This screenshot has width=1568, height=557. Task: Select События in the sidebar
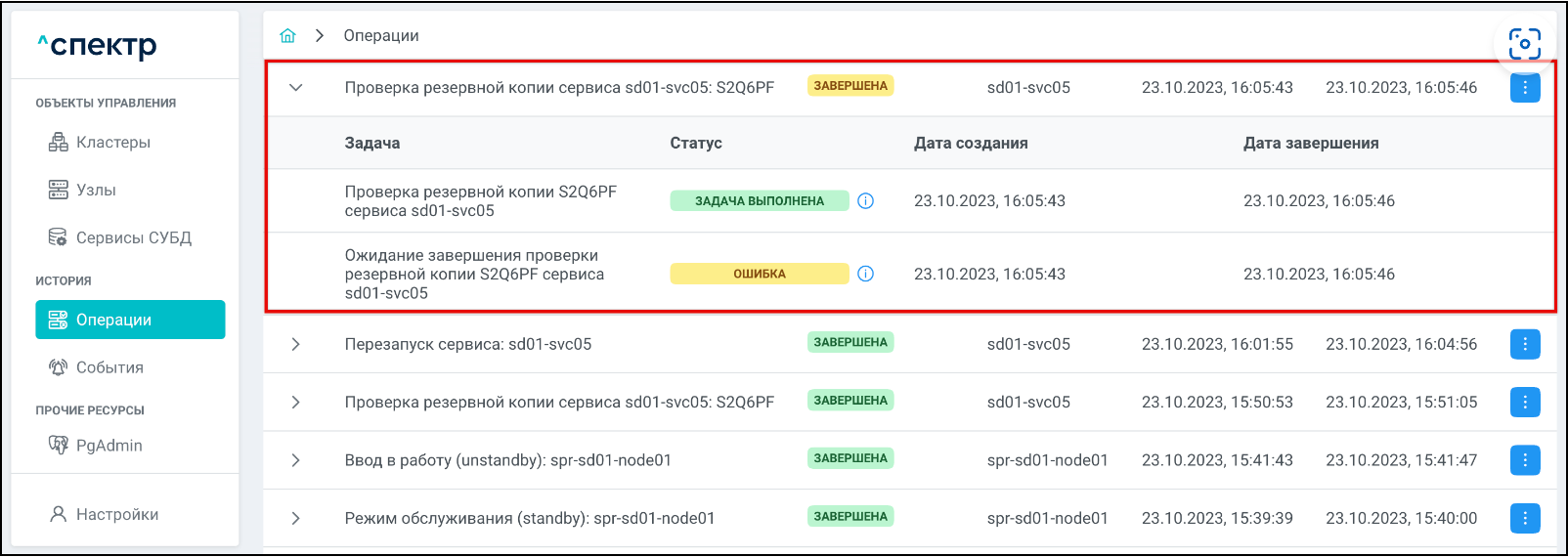109,368
